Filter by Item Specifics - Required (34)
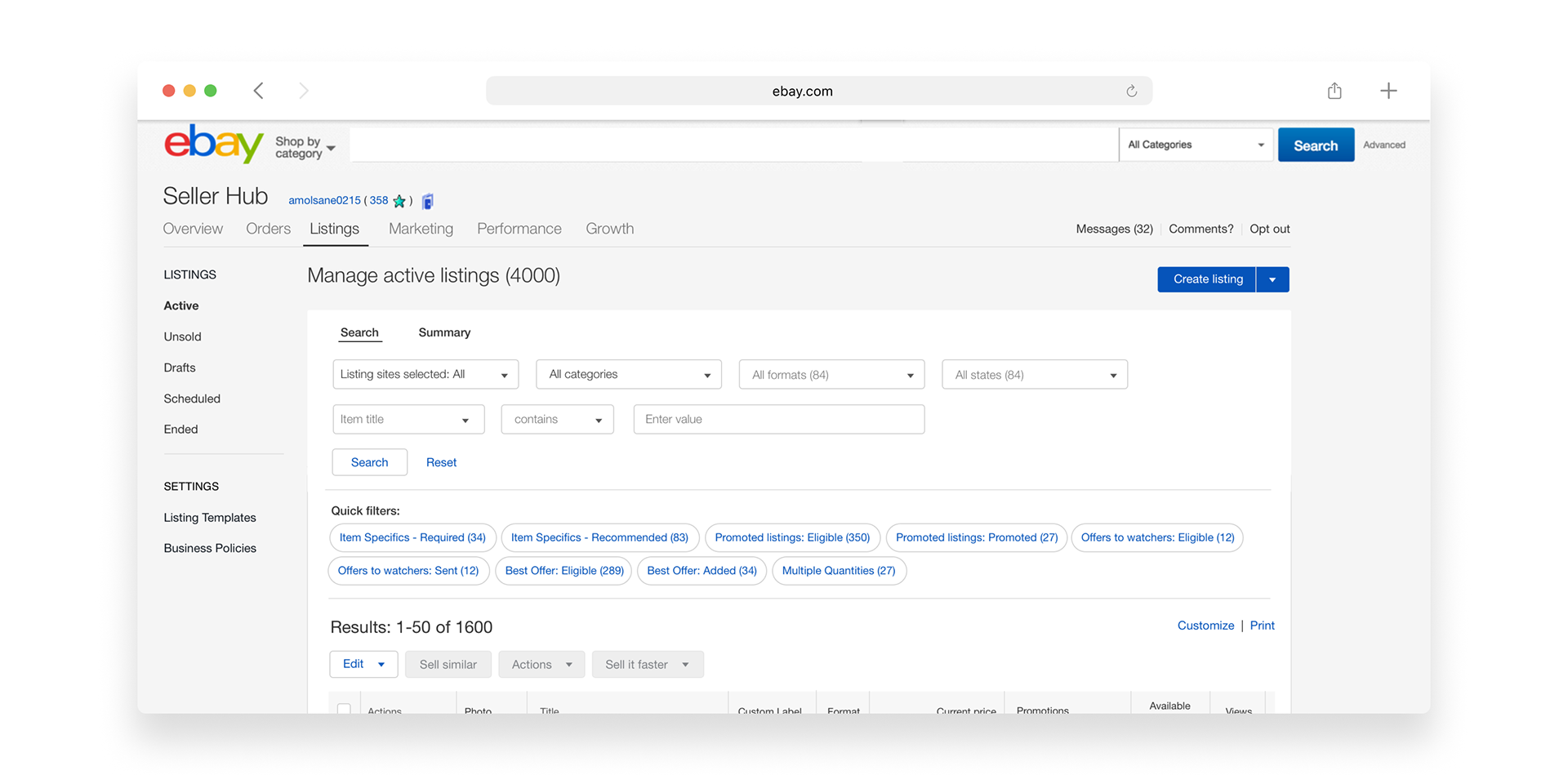This screenshot has width=1568, height=775. [x=412, y=537]
